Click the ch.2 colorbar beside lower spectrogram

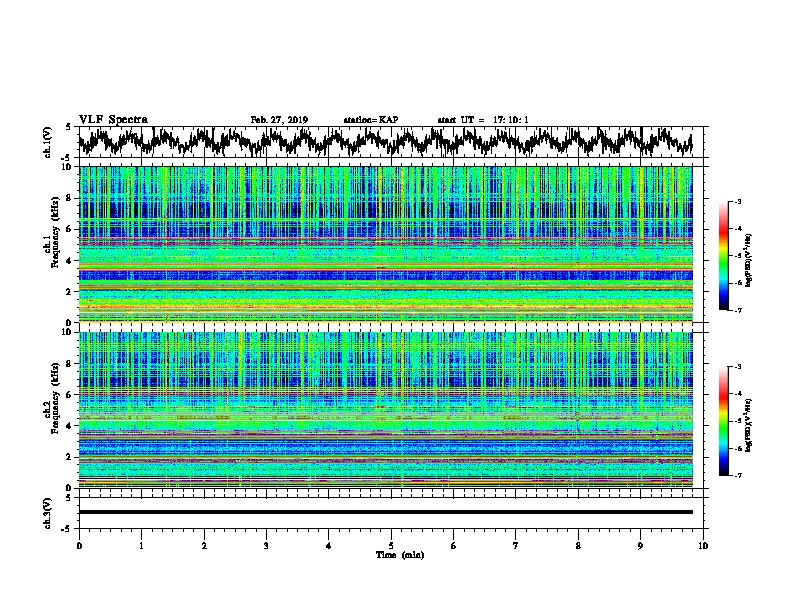coord(723,421)
